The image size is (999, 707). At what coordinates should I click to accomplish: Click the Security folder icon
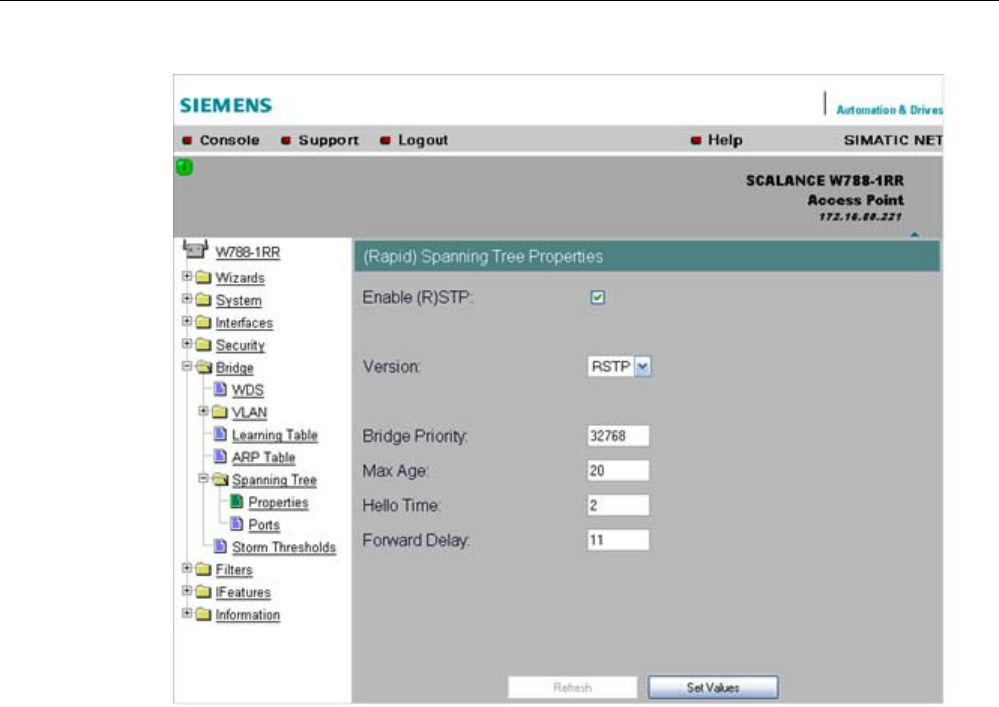(203, 345)
